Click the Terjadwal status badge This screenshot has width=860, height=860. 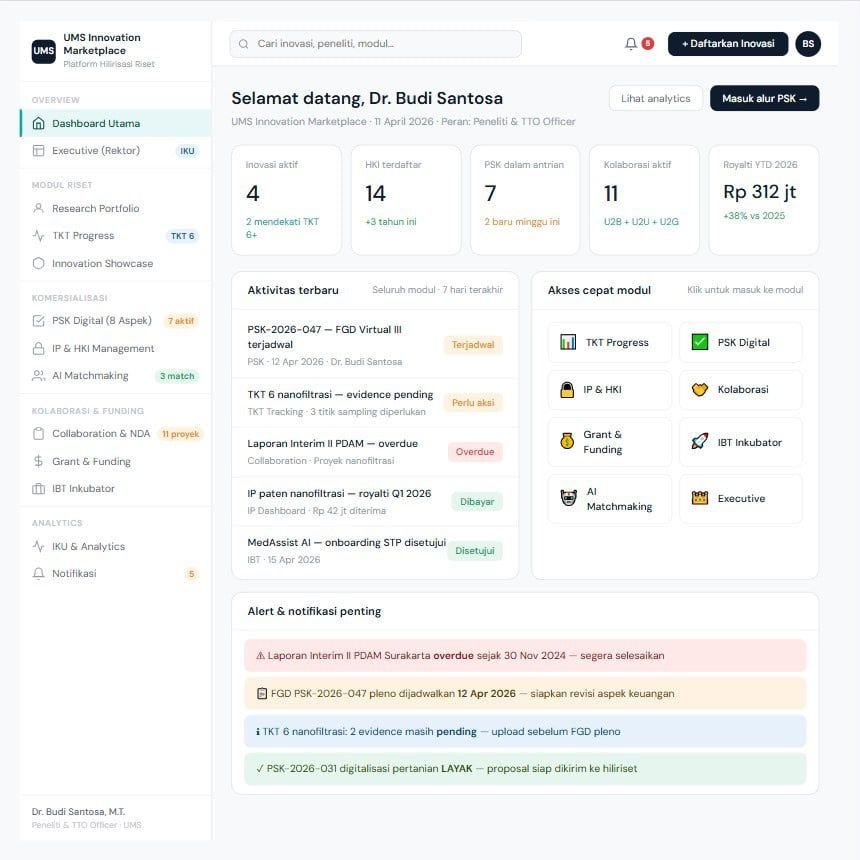pos(473,345)
